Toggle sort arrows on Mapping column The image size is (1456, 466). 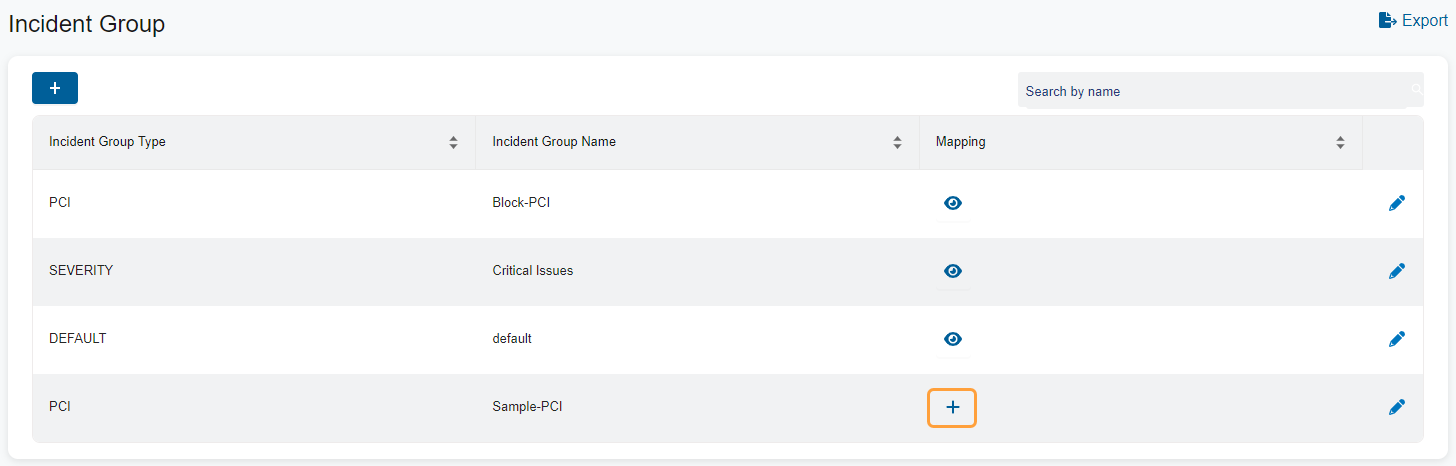(1340, 143)
